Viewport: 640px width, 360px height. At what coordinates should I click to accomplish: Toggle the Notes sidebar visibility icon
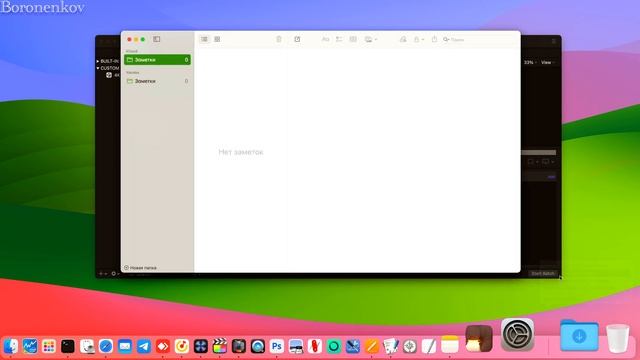pyautogui.click(x=157, y=39)
